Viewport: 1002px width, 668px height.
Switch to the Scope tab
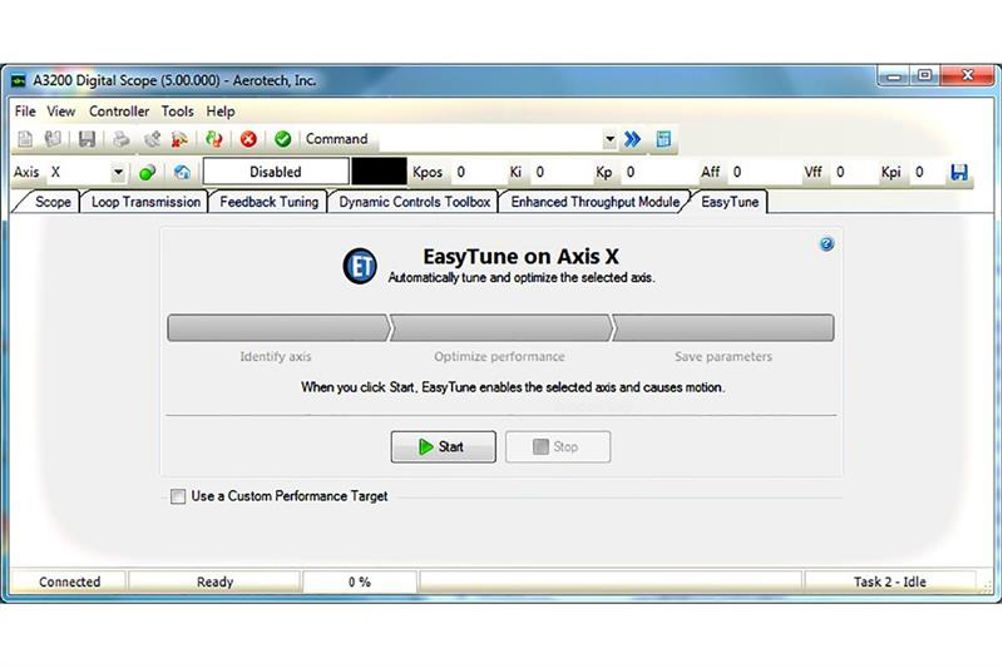point(52,202)
